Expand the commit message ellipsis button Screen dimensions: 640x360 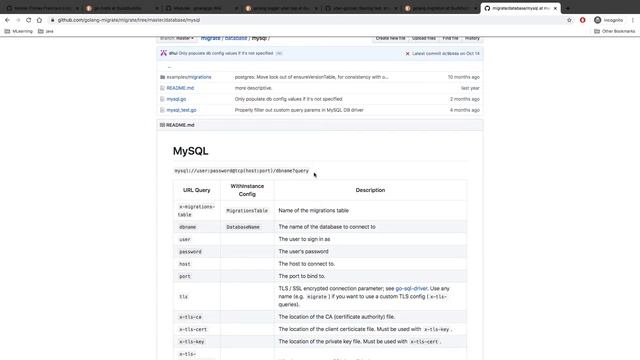click(279, 53)
